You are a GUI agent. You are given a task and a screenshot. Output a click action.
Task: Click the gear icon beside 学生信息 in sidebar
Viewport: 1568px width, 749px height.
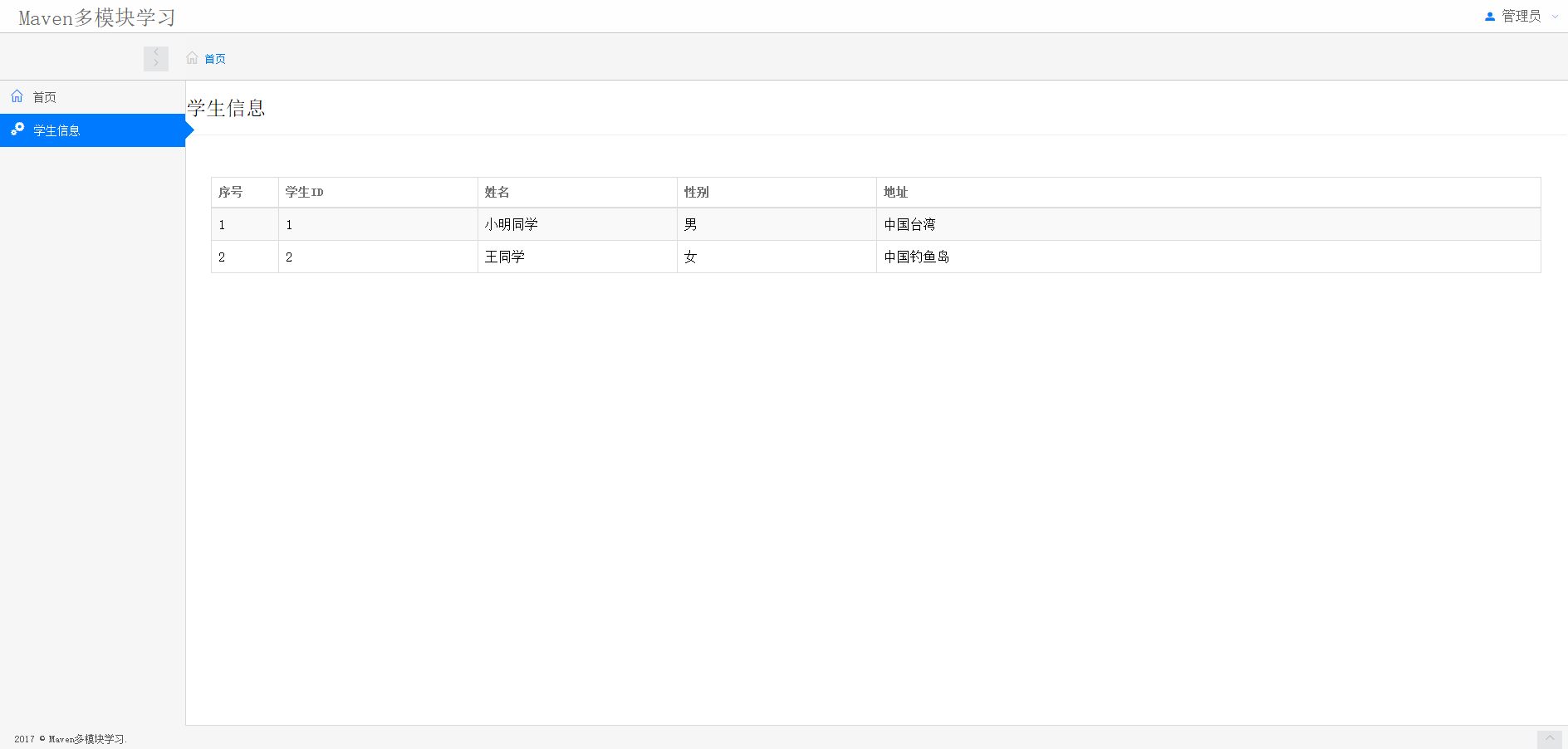16,130
